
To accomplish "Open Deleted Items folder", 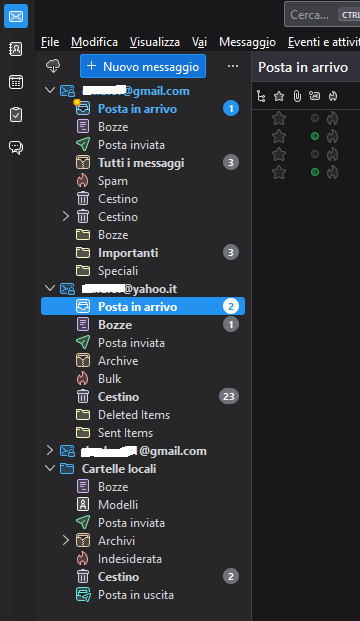I will [x=143, y=415].
